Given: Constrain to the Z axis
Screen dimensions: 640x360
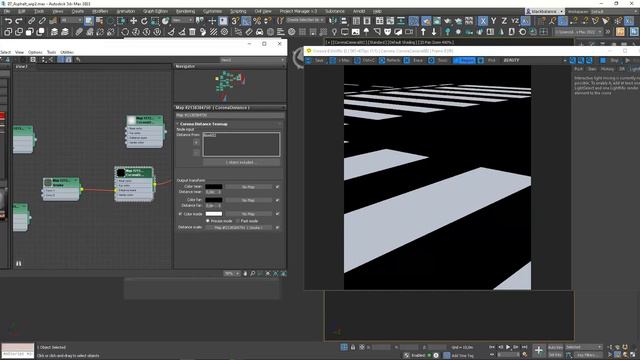Looking at the screenshot, I should click(x=504, y=21).
